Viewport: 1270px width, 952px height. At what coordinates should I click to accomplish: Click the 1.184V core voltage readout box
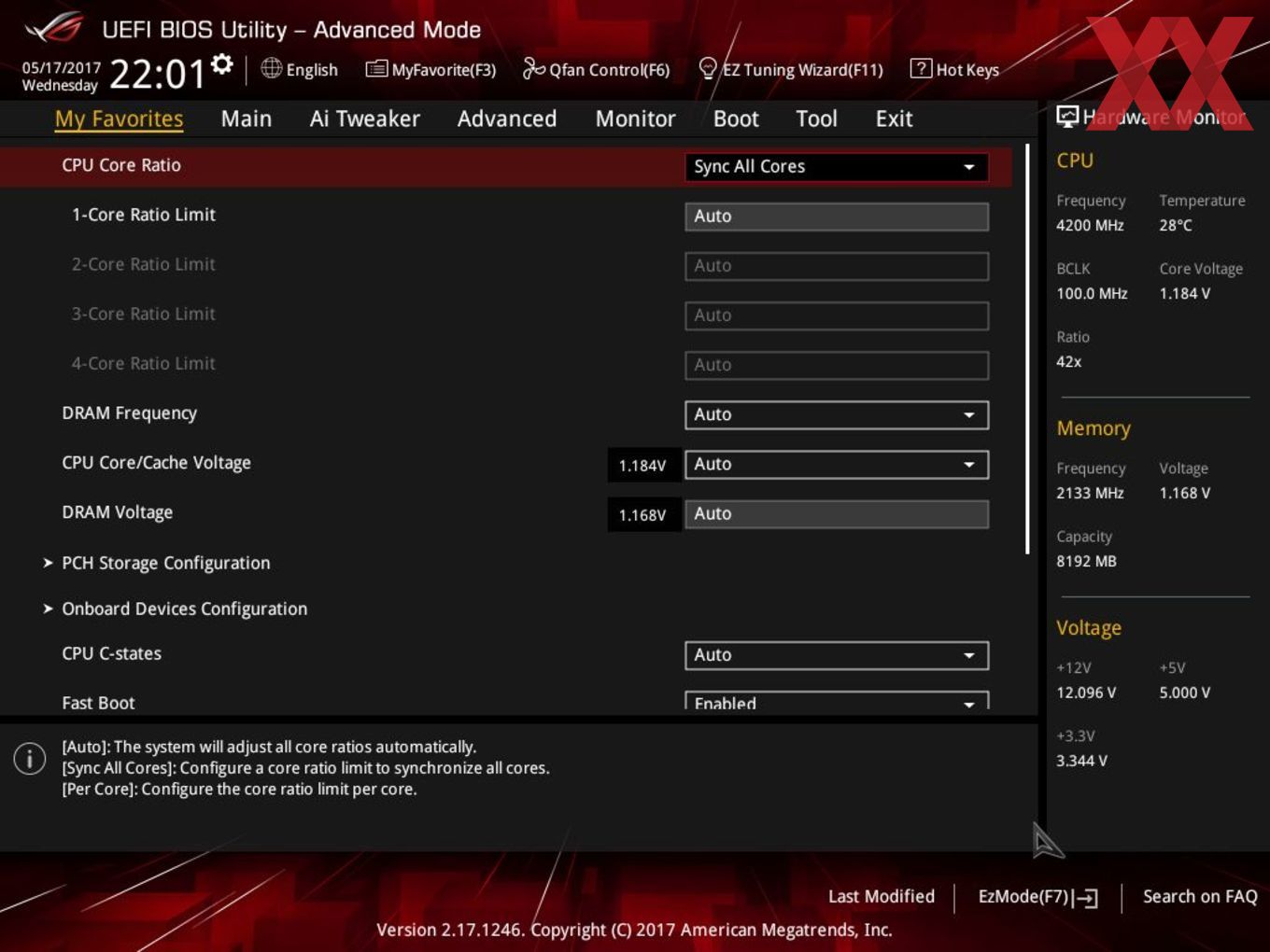[642, 465]
